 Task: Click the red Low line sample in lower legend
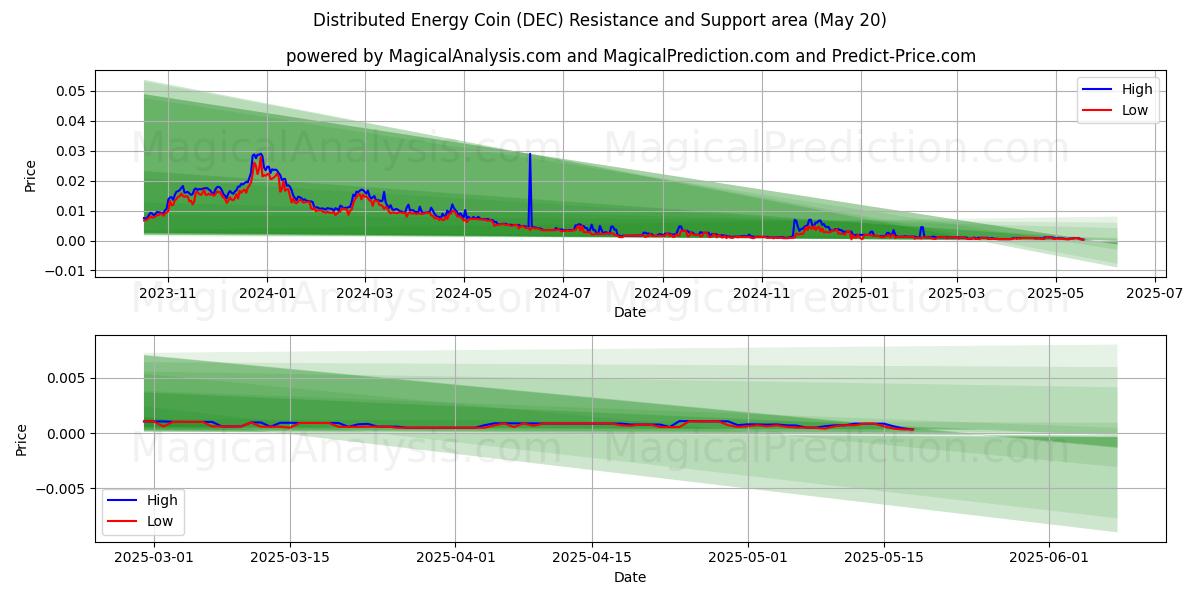pyautogui.click(x=123, y=522)
